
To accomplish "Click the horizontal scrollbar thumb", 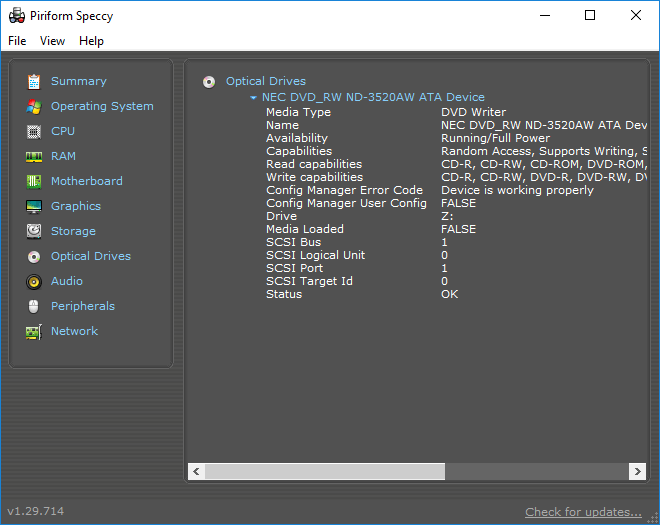I will click(x=325, y=471).
